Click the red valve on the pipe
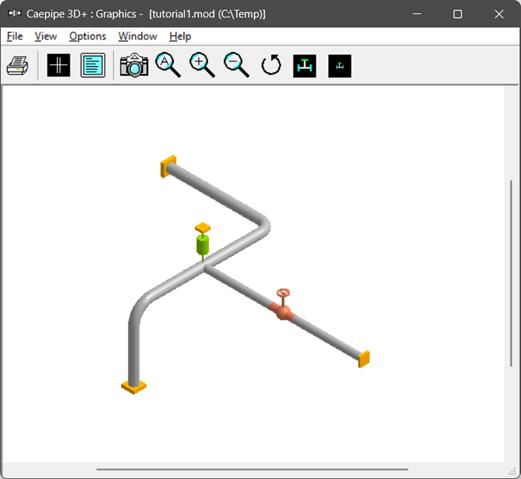 click(x=283, y=308)
